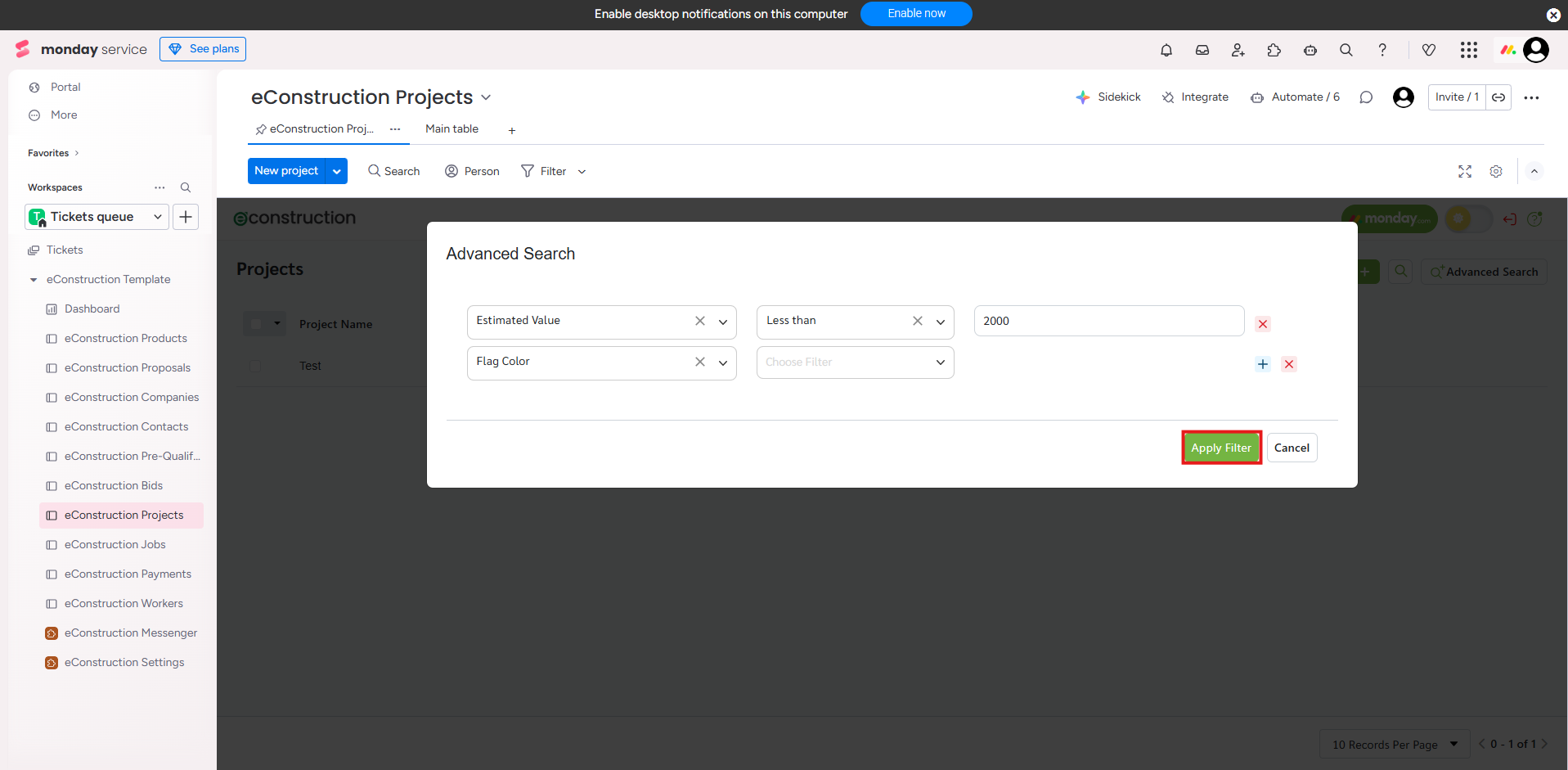Open the notifications bell icon
This screenshot has height=770, width=1568.
pos(1166,50)
